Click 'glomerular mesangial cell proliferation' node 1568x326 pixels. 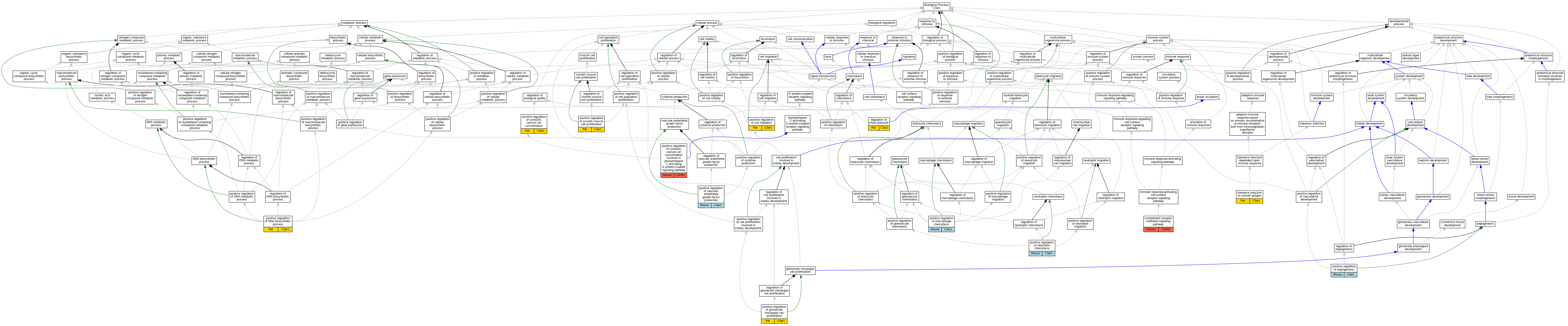(x=800, y=271)
